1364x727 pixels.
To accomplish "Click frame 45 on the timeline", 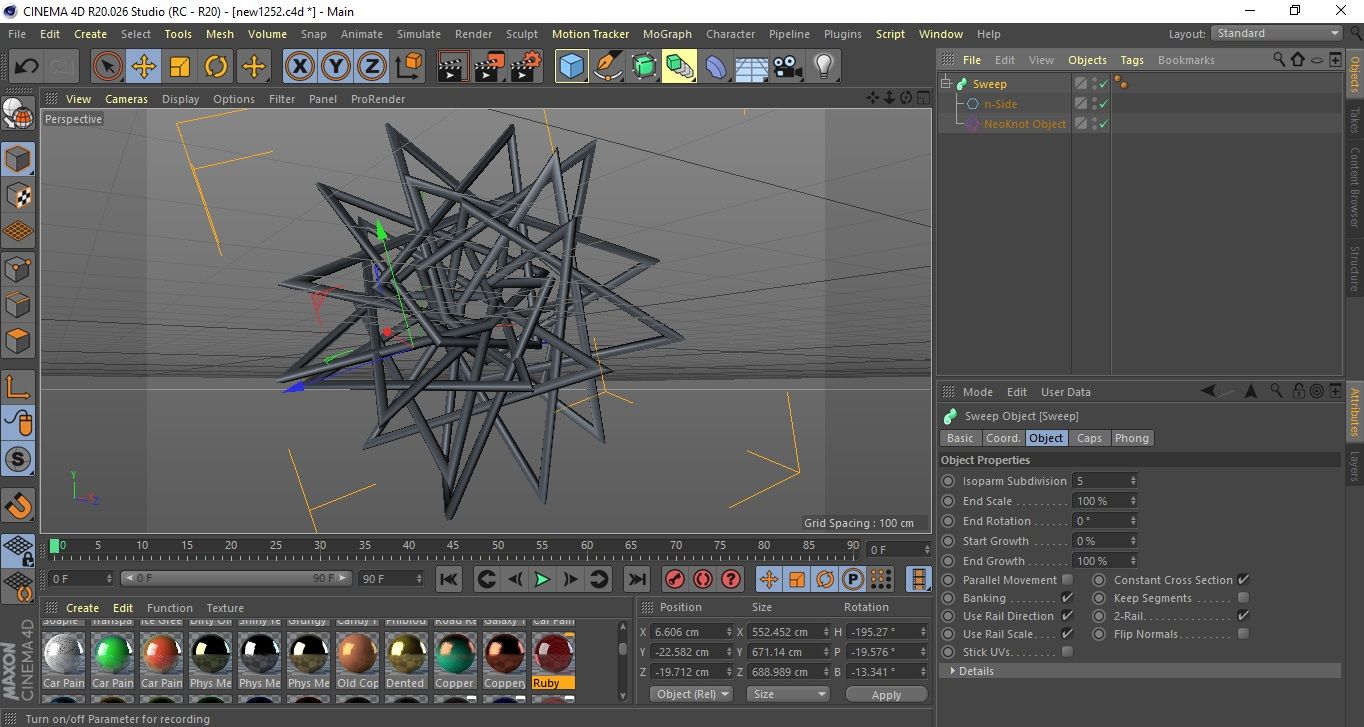I will (x=453, y=547).
